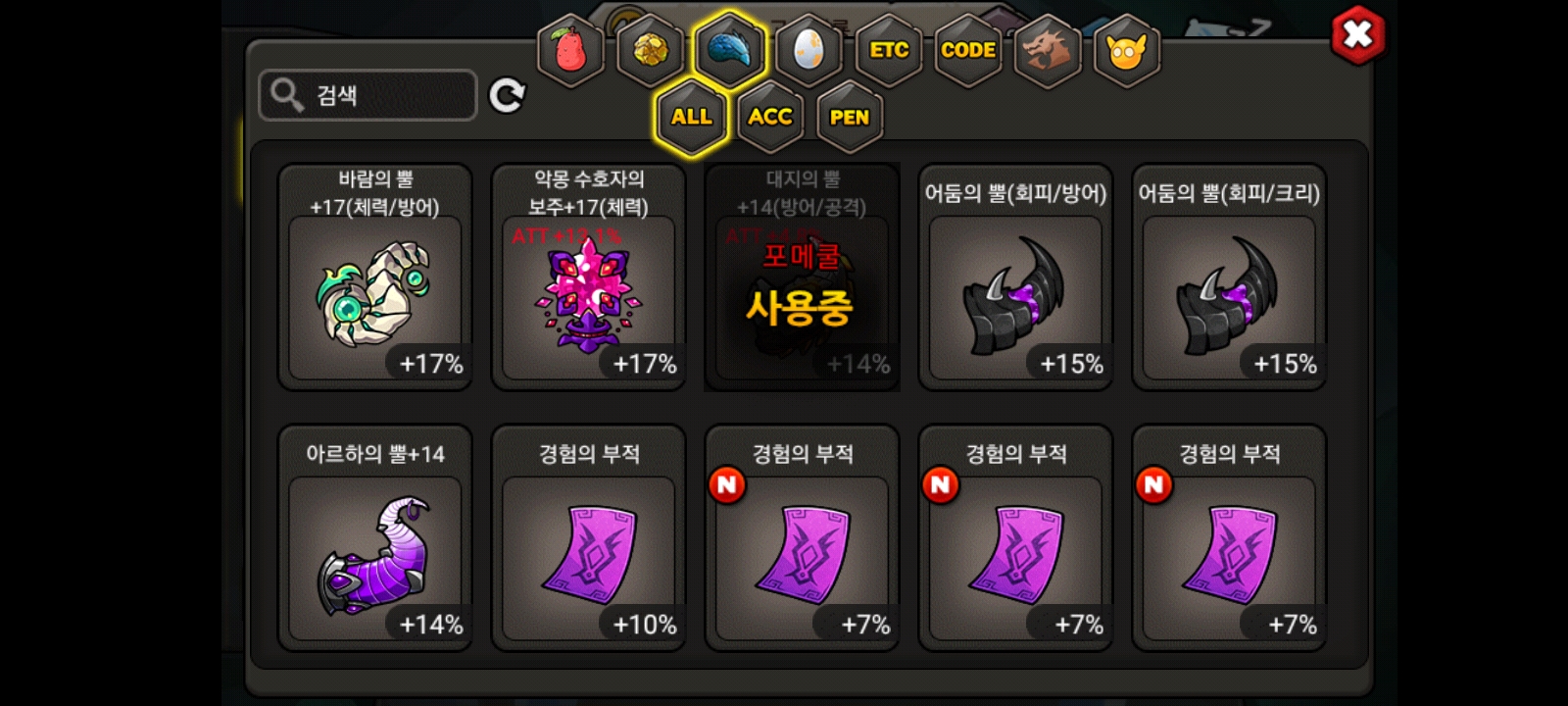Filter by PEN items
The image size is (1568, 706).
click(x=850, y=117)
